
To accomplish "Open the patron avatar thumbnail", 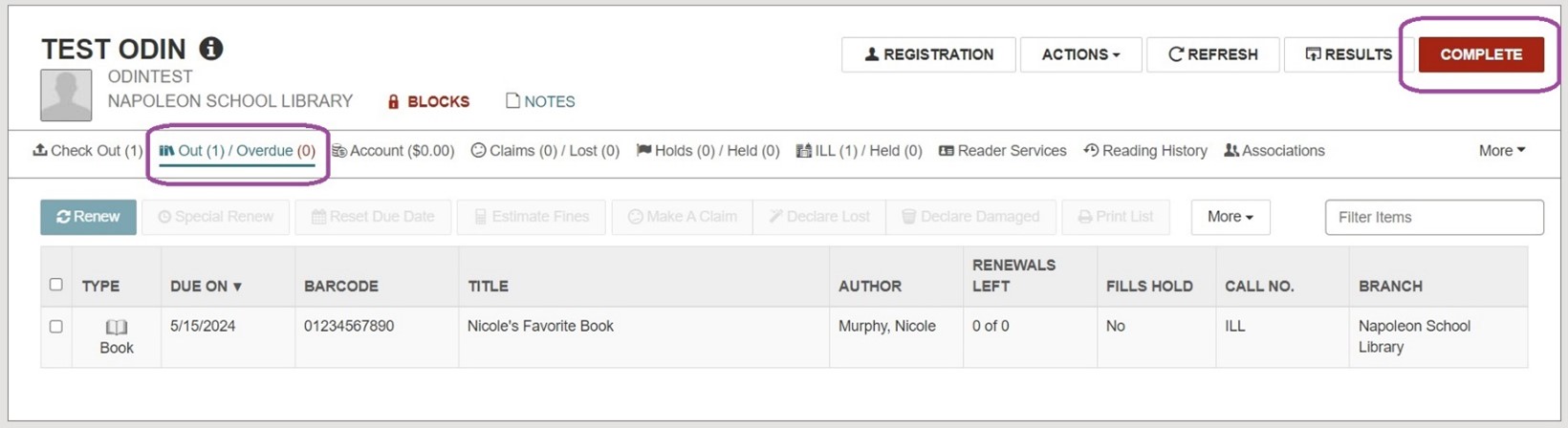I will 66,95.
